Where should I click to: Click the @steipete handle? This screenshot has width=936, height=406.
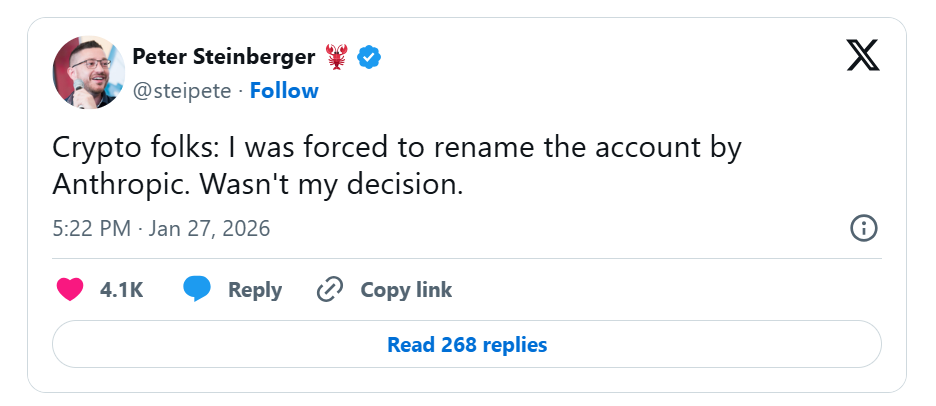tap(182, 91)
